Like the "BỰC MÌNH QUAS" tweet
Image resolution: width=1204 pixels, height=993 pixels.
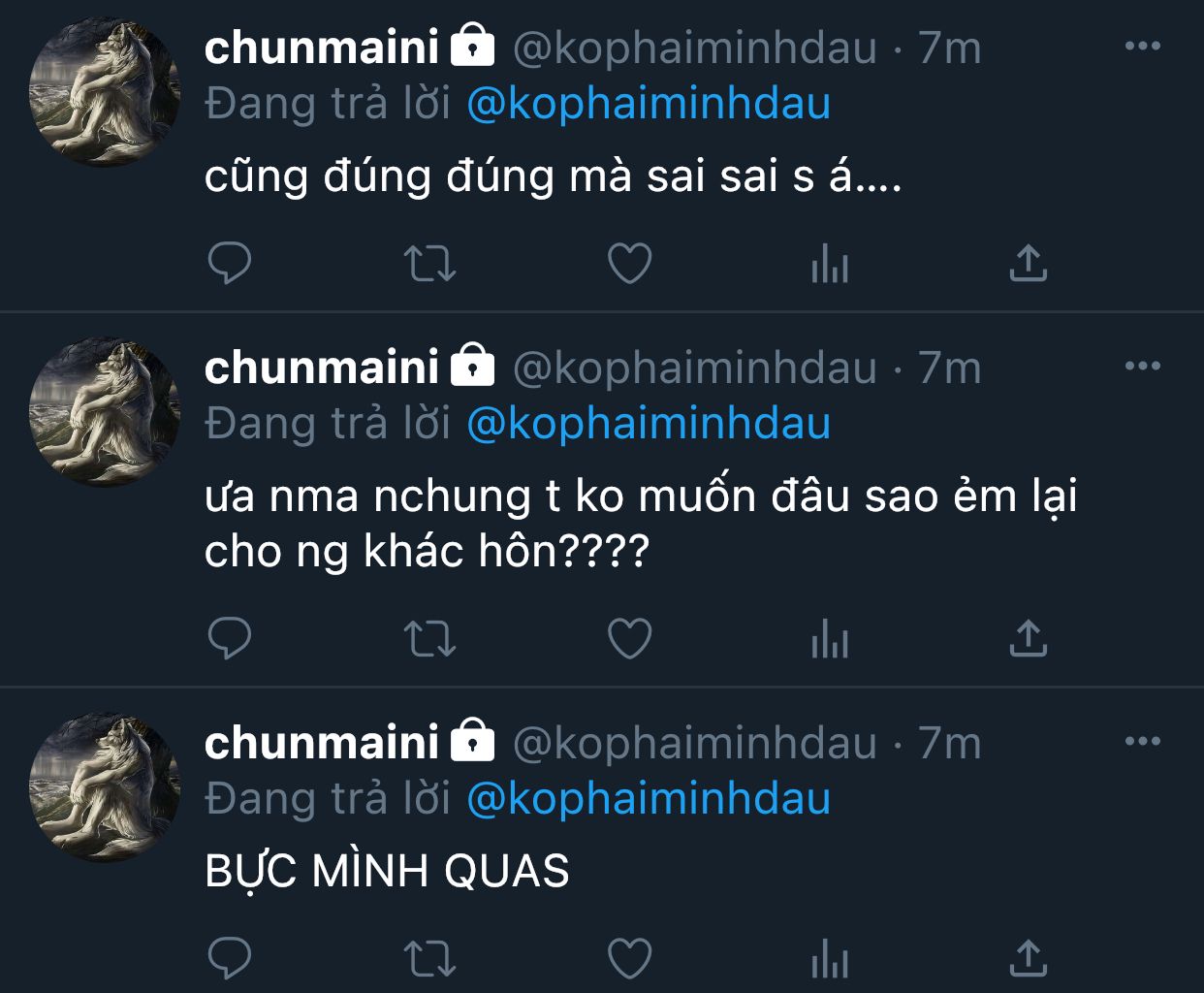[x=629, y=958]
